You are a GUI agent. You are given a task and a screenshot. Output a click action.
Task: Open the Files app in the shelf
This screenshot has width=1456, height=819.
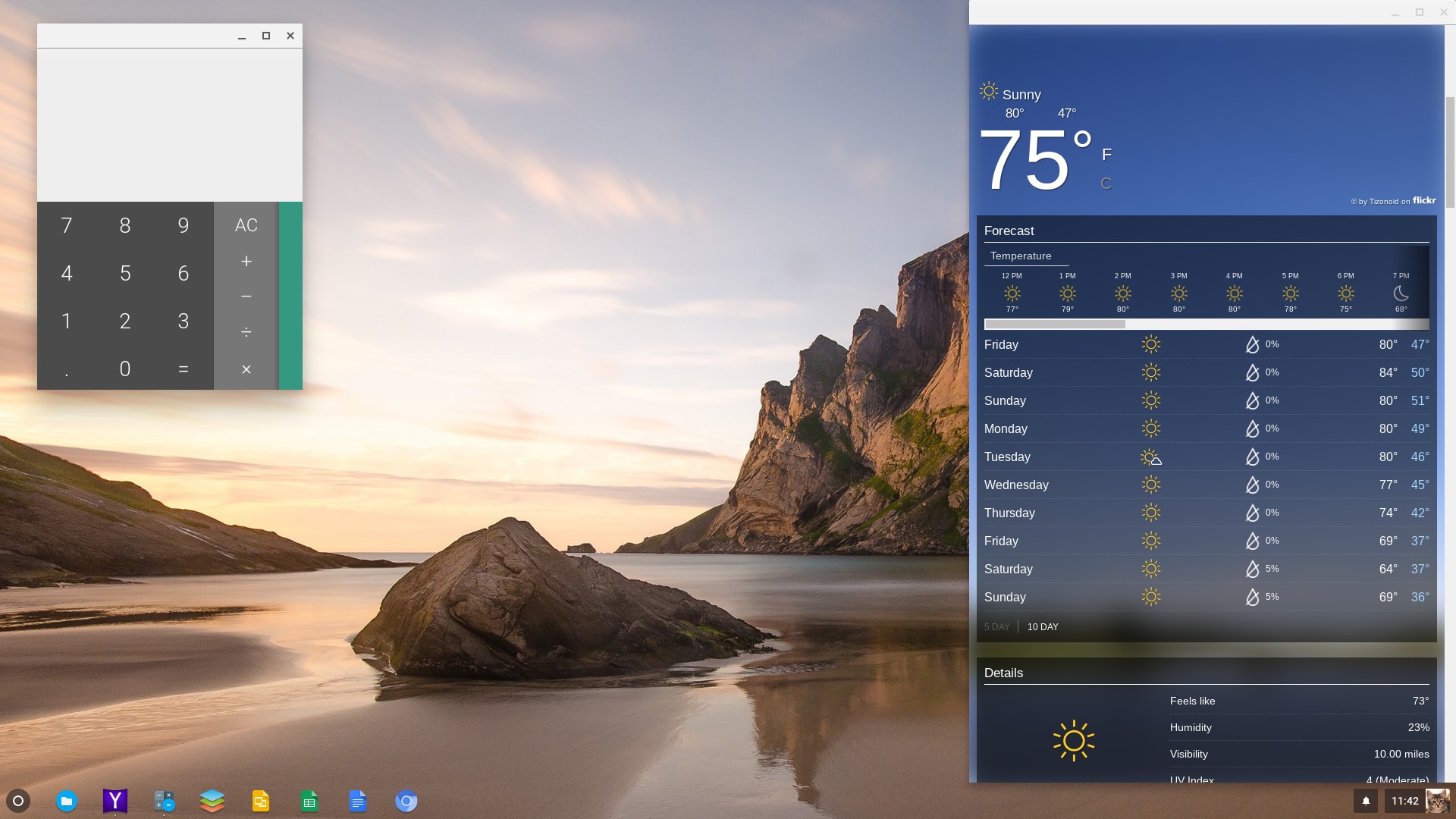(x=67, y=801)
